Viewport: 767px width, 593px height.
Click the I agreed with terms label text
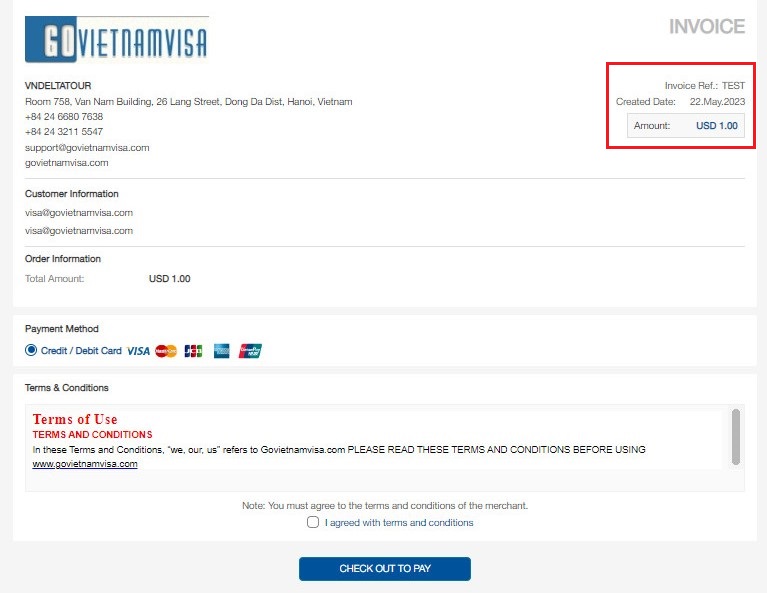pyautogui.click(x=399, y=523)
